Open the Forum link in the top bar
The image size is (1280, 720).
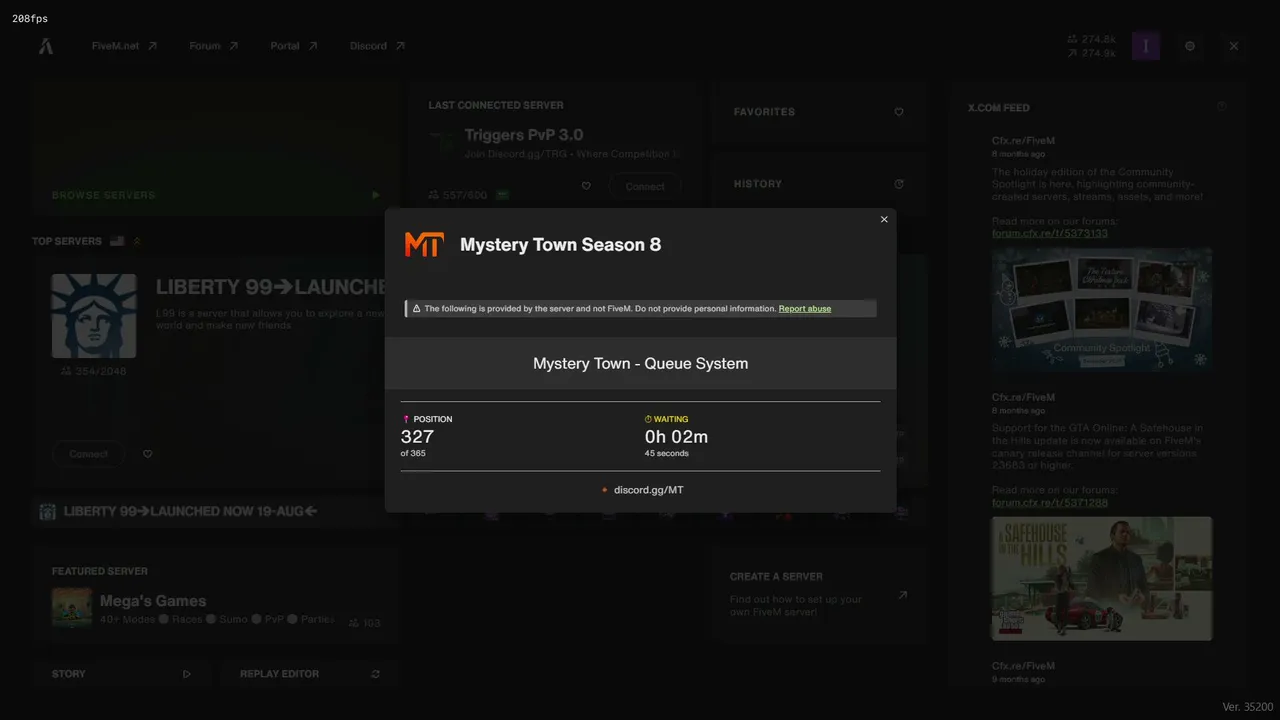(214, 46)
